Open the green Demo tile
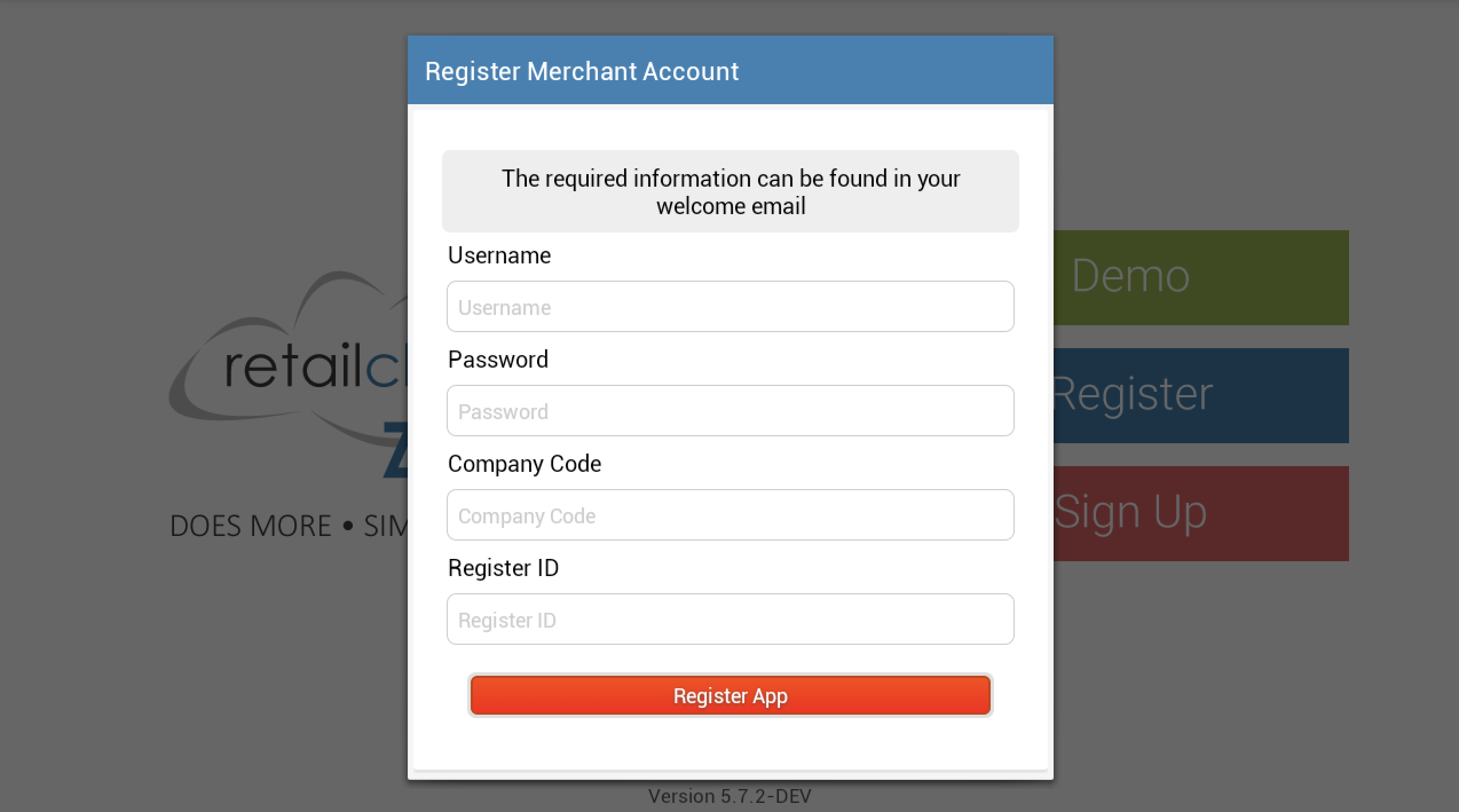 pyautogui.click(x=1201, y=278)
